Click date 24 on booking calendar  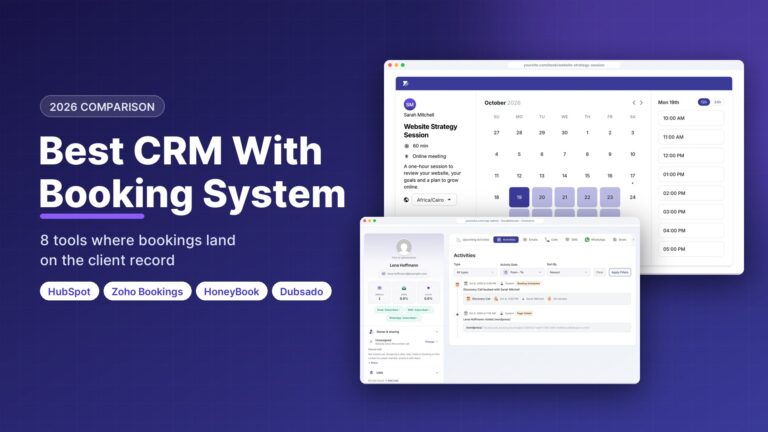(x=632, y=197)
